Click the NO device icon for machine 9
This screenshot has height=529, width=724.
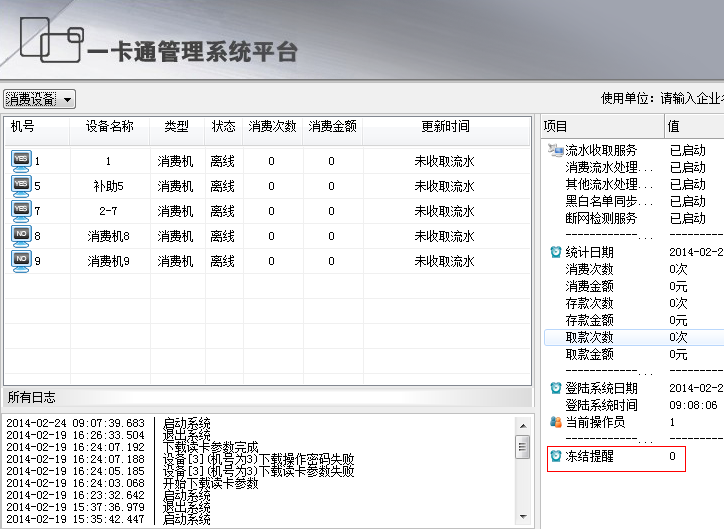(21, 260)
